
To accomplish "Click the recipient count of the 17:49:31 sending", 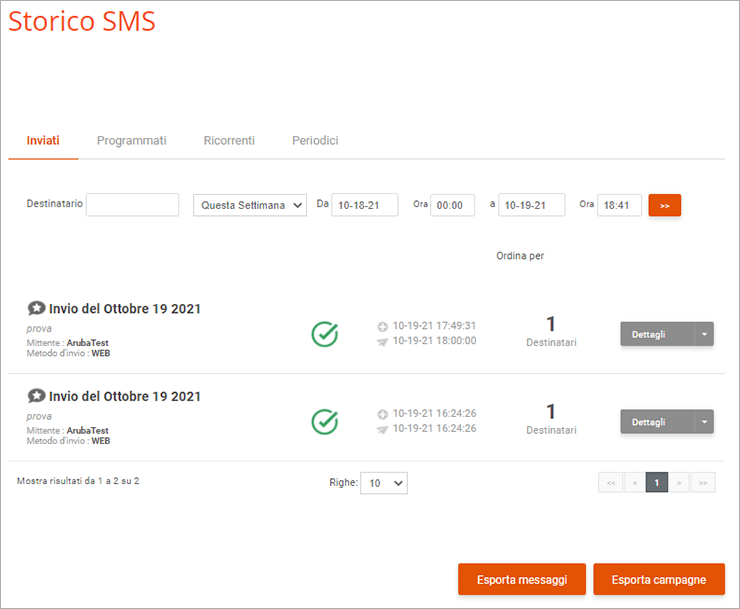I will pos(551,324).
